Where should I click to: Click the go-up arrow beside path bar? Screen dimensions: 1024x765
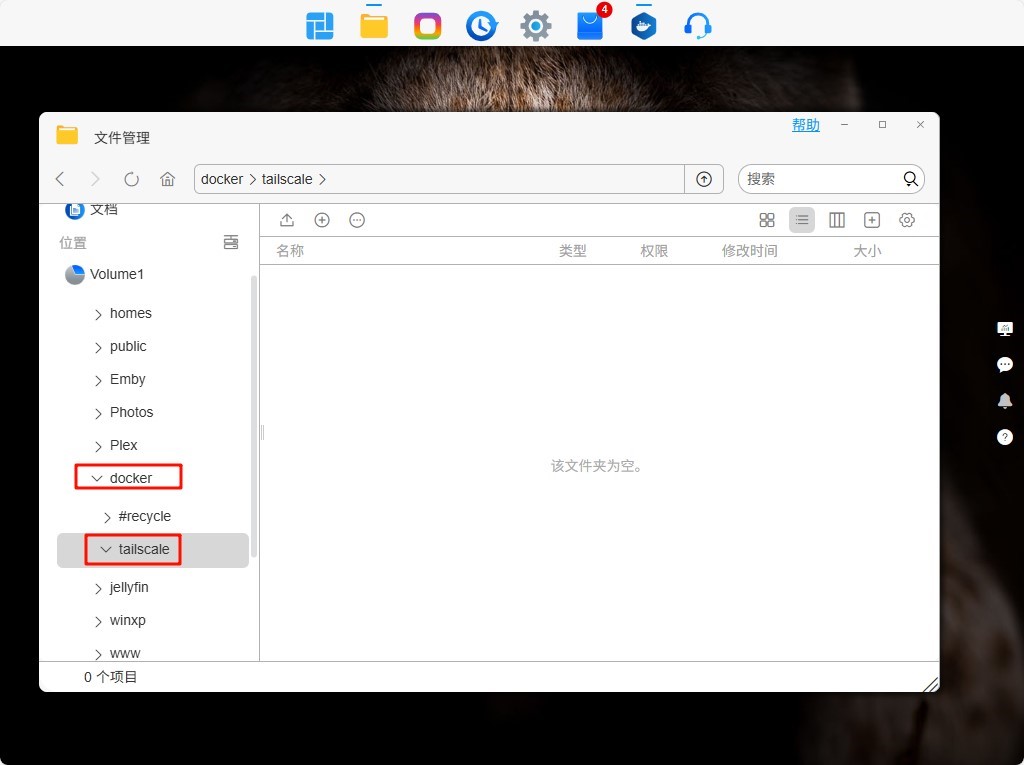pyautogui.click(x=704, y=179)
